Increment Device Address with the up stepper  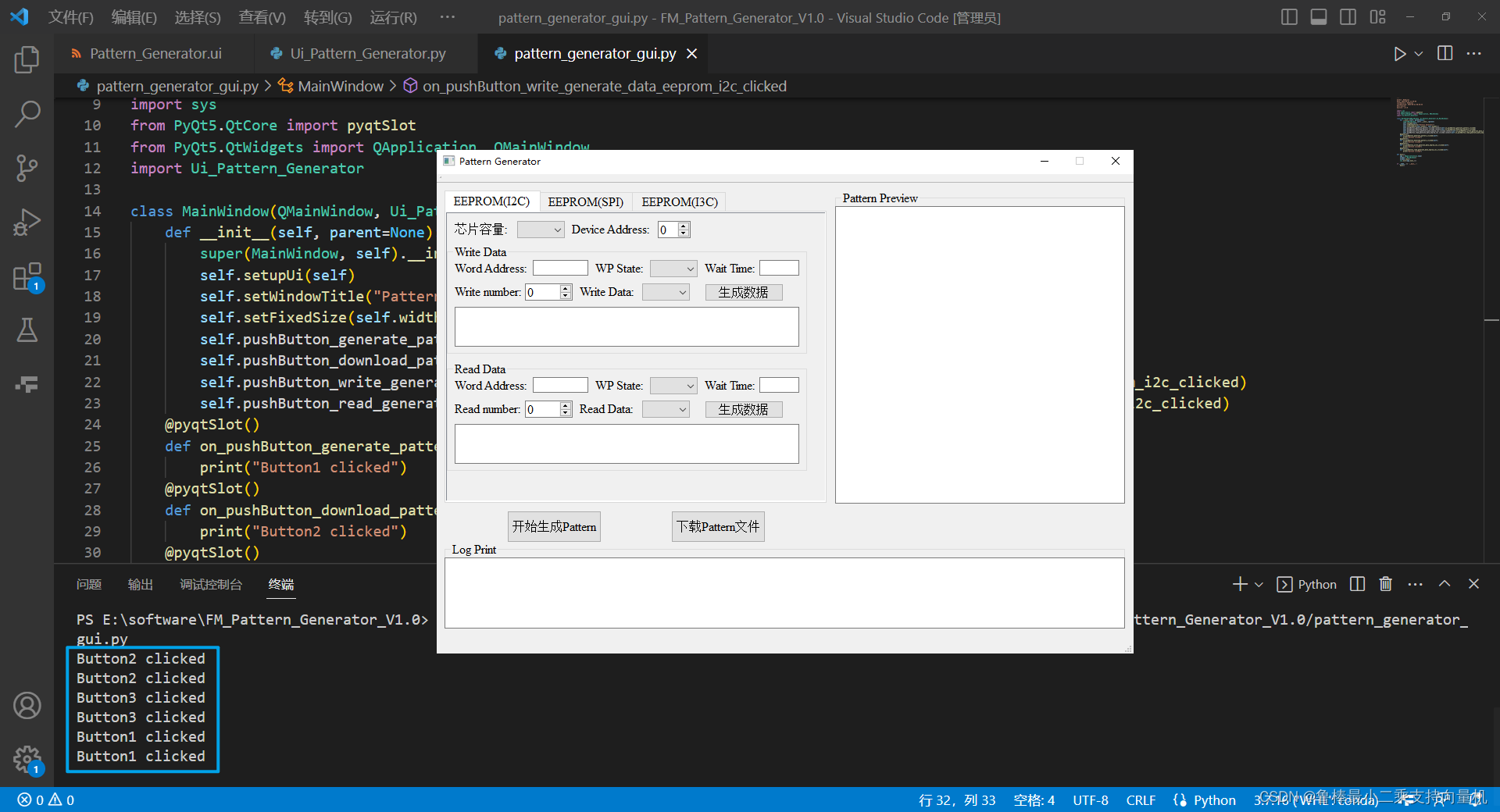click(684, 226)
